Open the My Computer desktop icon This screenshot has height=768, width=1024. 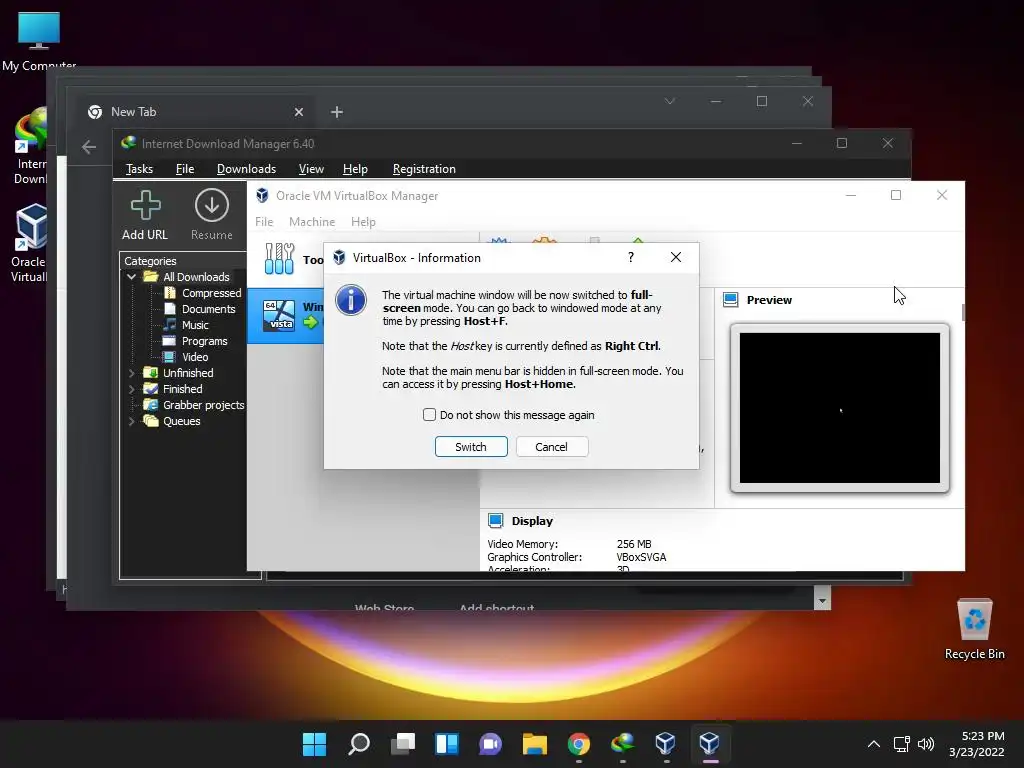[x=39, y=40]
